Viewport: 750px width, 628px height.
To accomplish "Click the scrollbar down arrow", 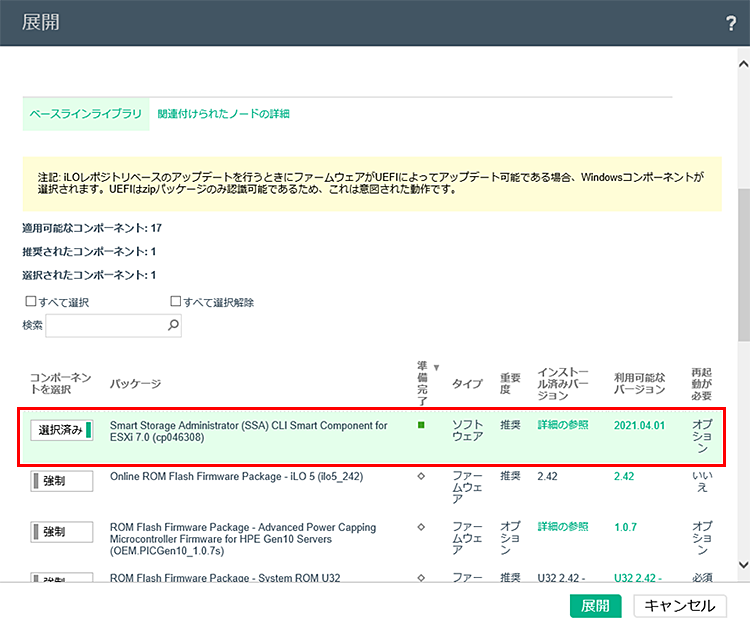I will 743,565.
